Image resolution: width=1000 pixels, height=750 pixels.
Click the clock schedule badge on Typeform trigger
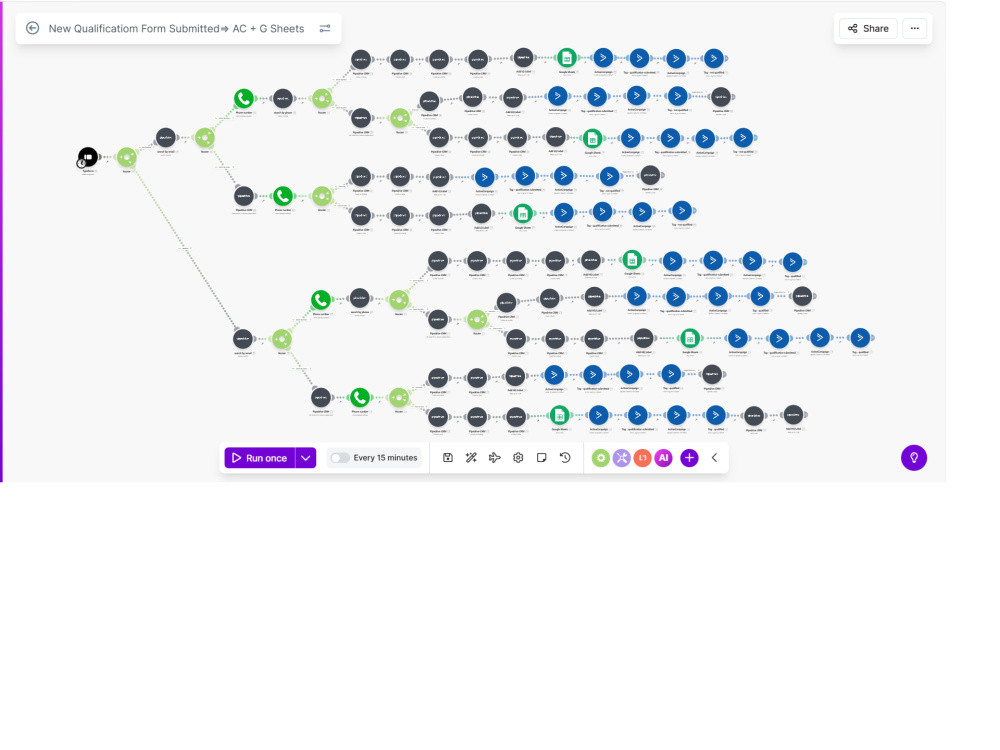[81, 163]
